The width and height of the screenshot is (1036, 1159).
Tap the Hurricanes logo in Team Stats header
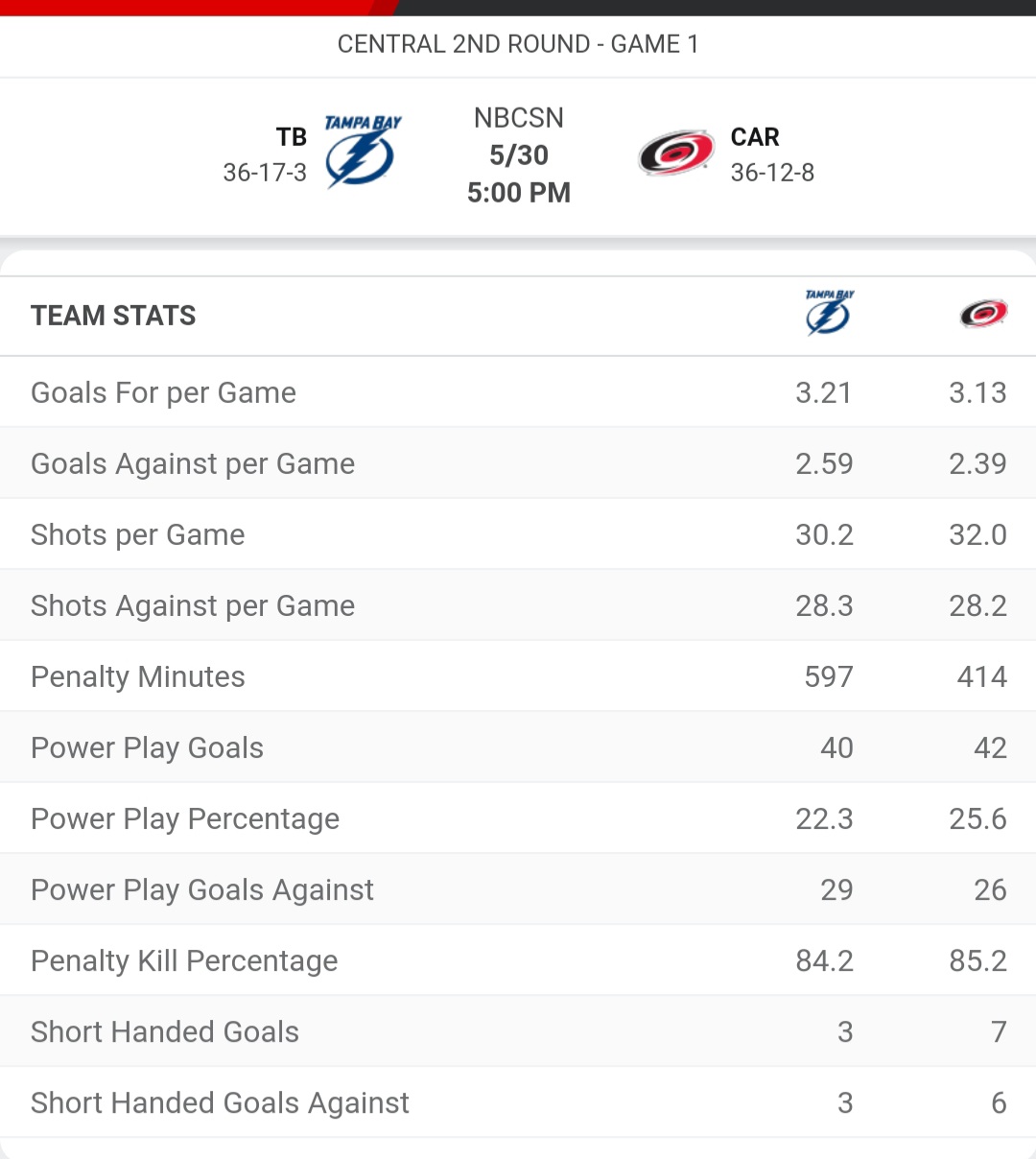983,314
